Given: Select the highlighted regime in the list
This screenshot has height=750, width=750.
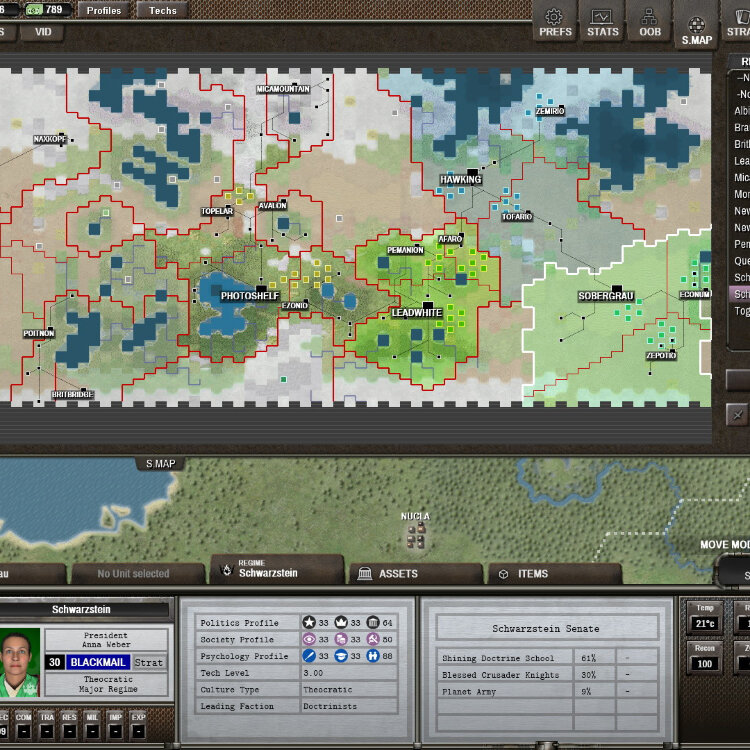Looking at the screenshot, I should tap(741, 294).
